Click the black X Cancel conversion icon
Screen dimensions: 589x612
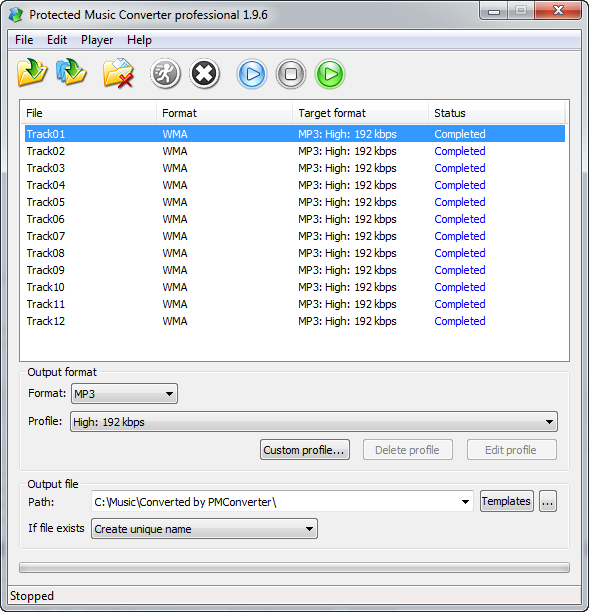[205, 73]
